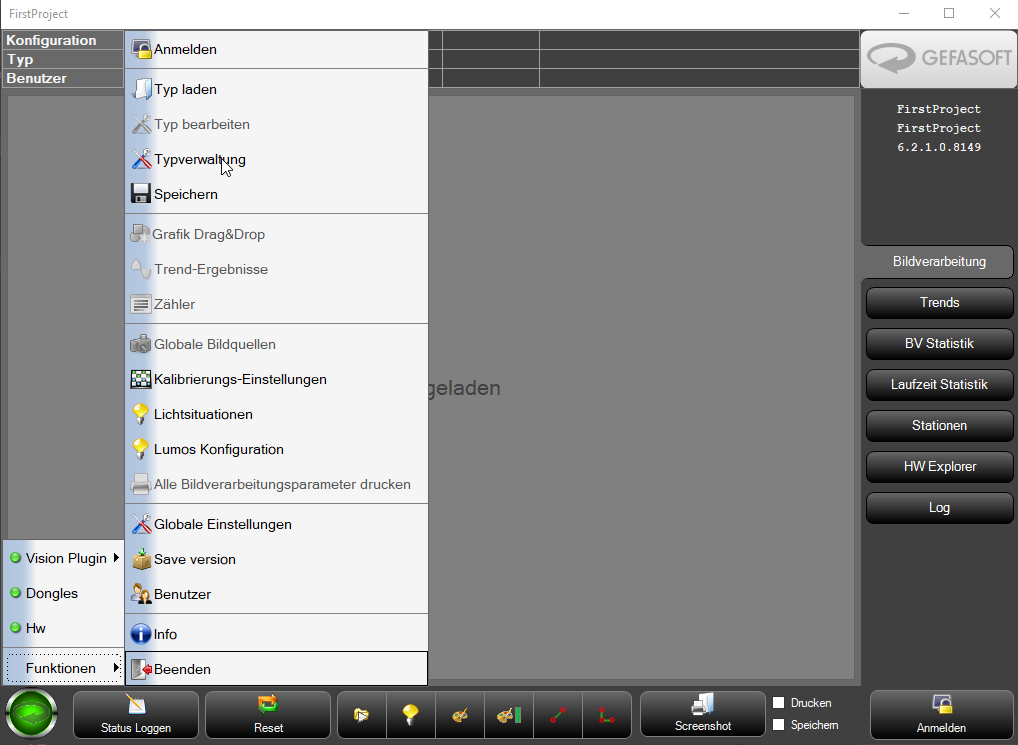Click Typ bearbeiten menu entry
The height and width of the screenshot is (745, 1018).
tap(277, 124)
